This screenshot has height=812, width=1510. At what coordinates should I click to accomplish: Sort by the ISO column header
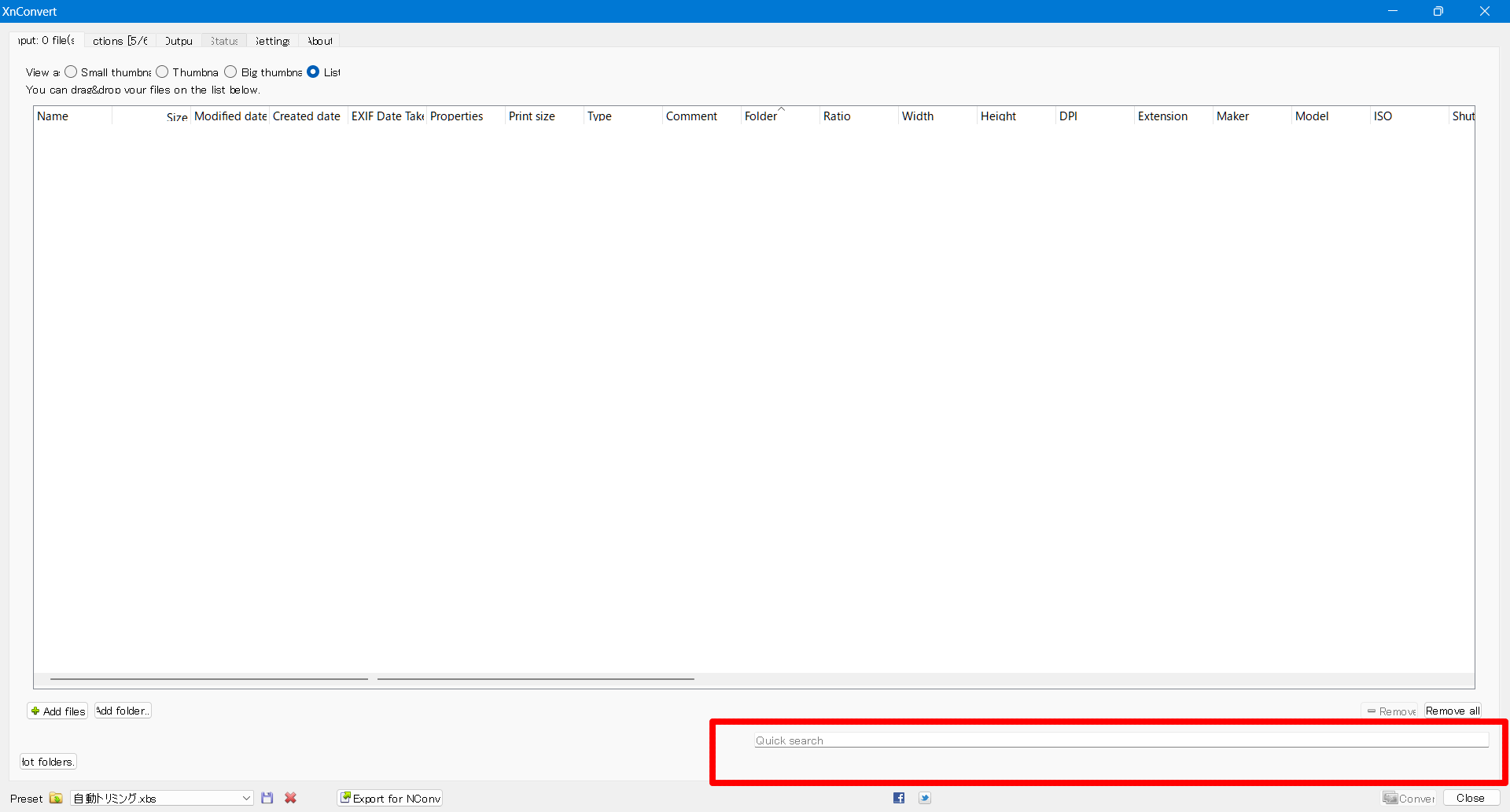pos(1410,116)
